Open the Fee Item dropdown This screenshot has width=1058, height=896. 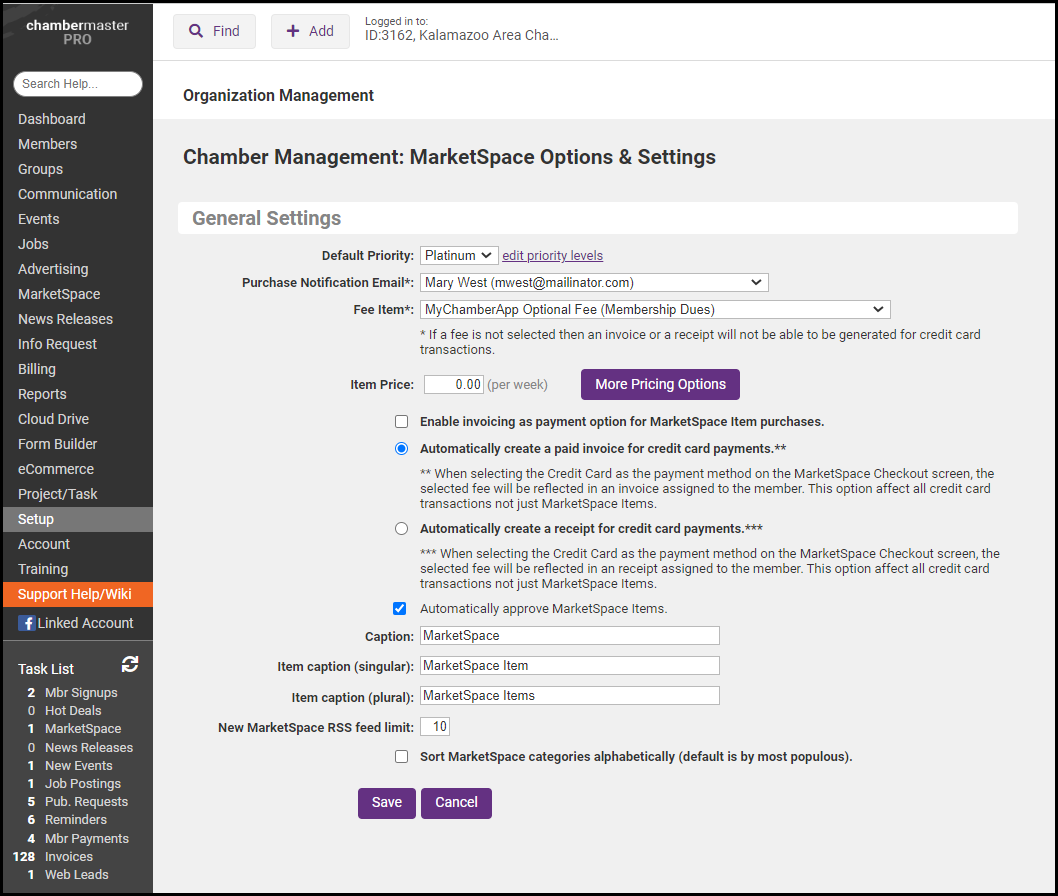655,310
